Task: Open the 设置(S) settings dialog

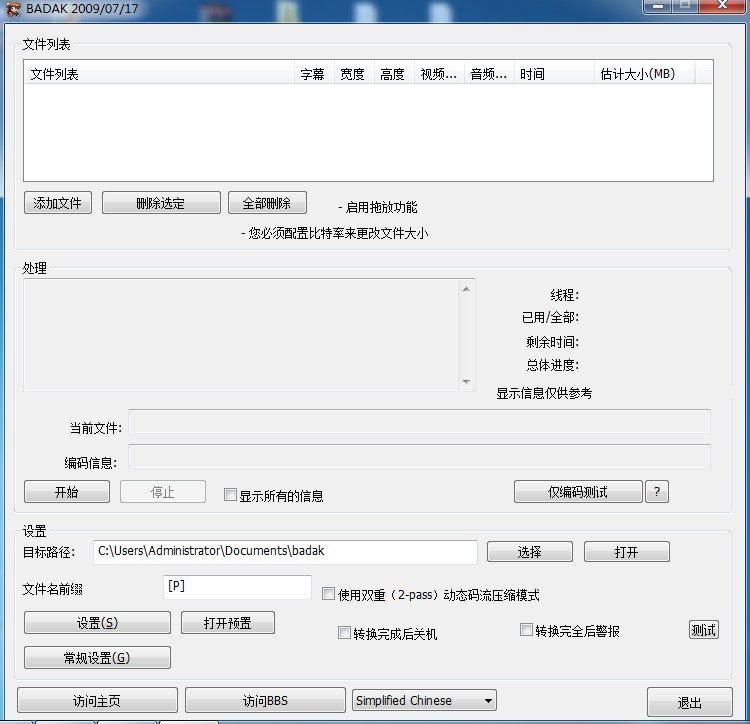Action: 97,623
